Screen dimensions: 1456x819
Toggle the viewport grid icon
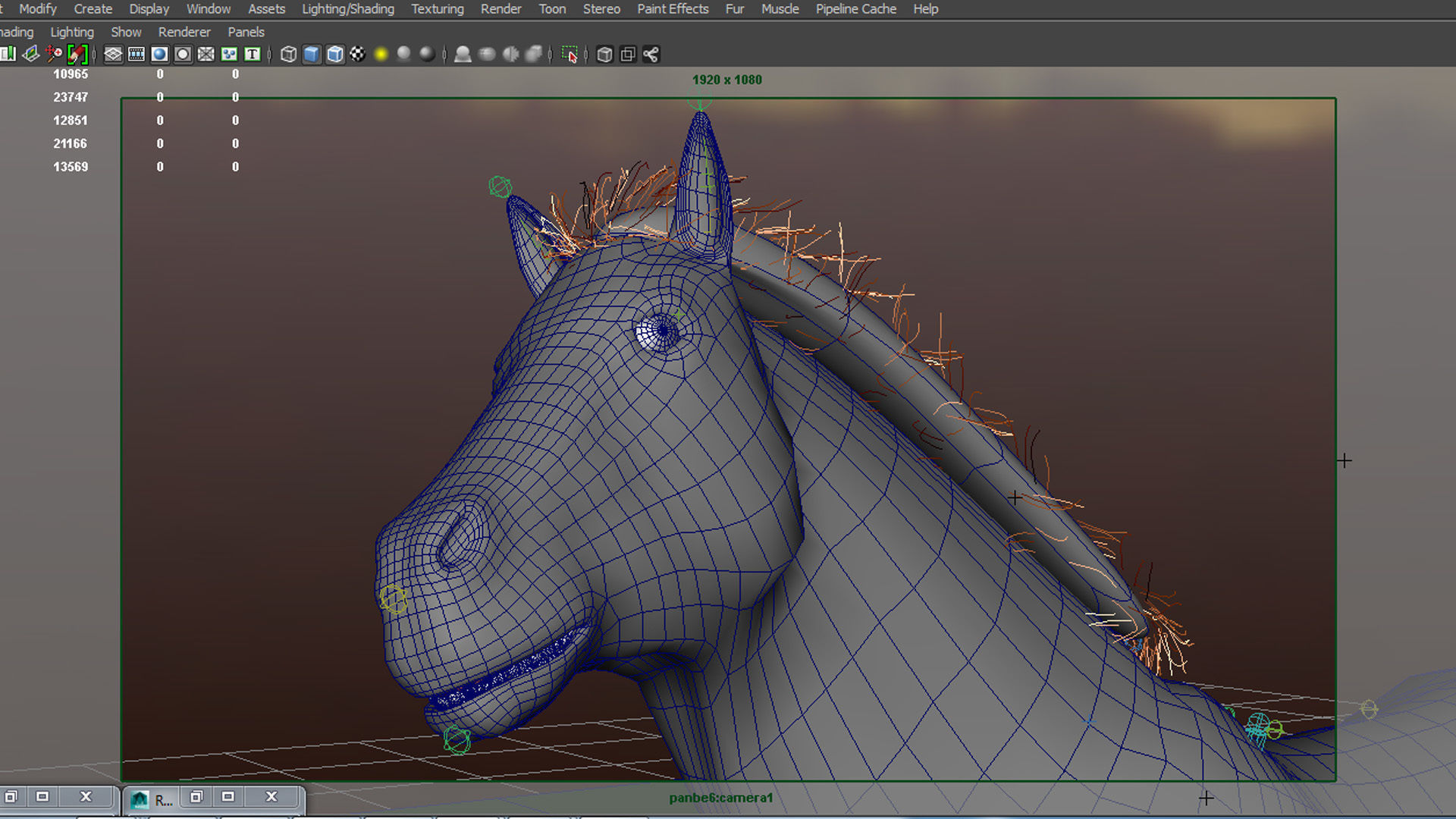click(113, 54)
